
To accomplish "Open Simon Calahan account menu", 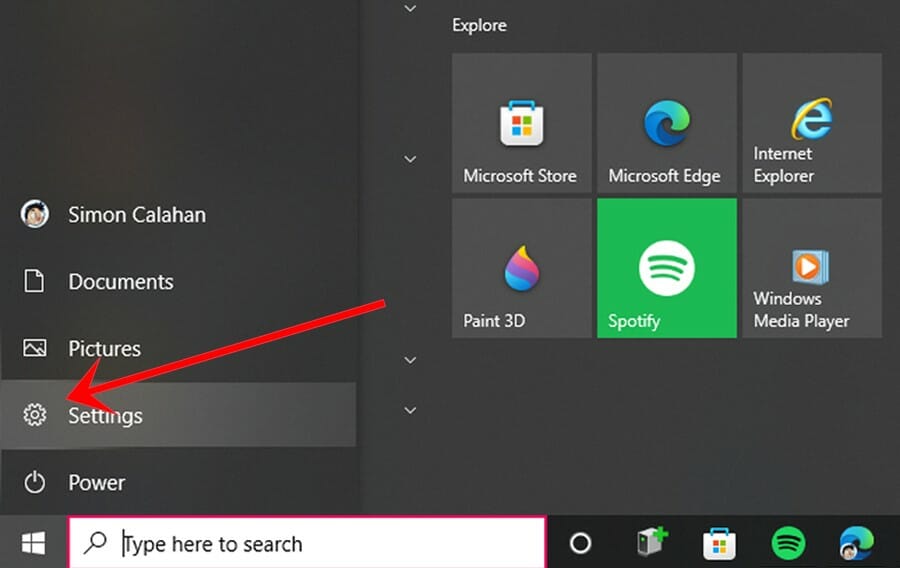I will [178, 215].
